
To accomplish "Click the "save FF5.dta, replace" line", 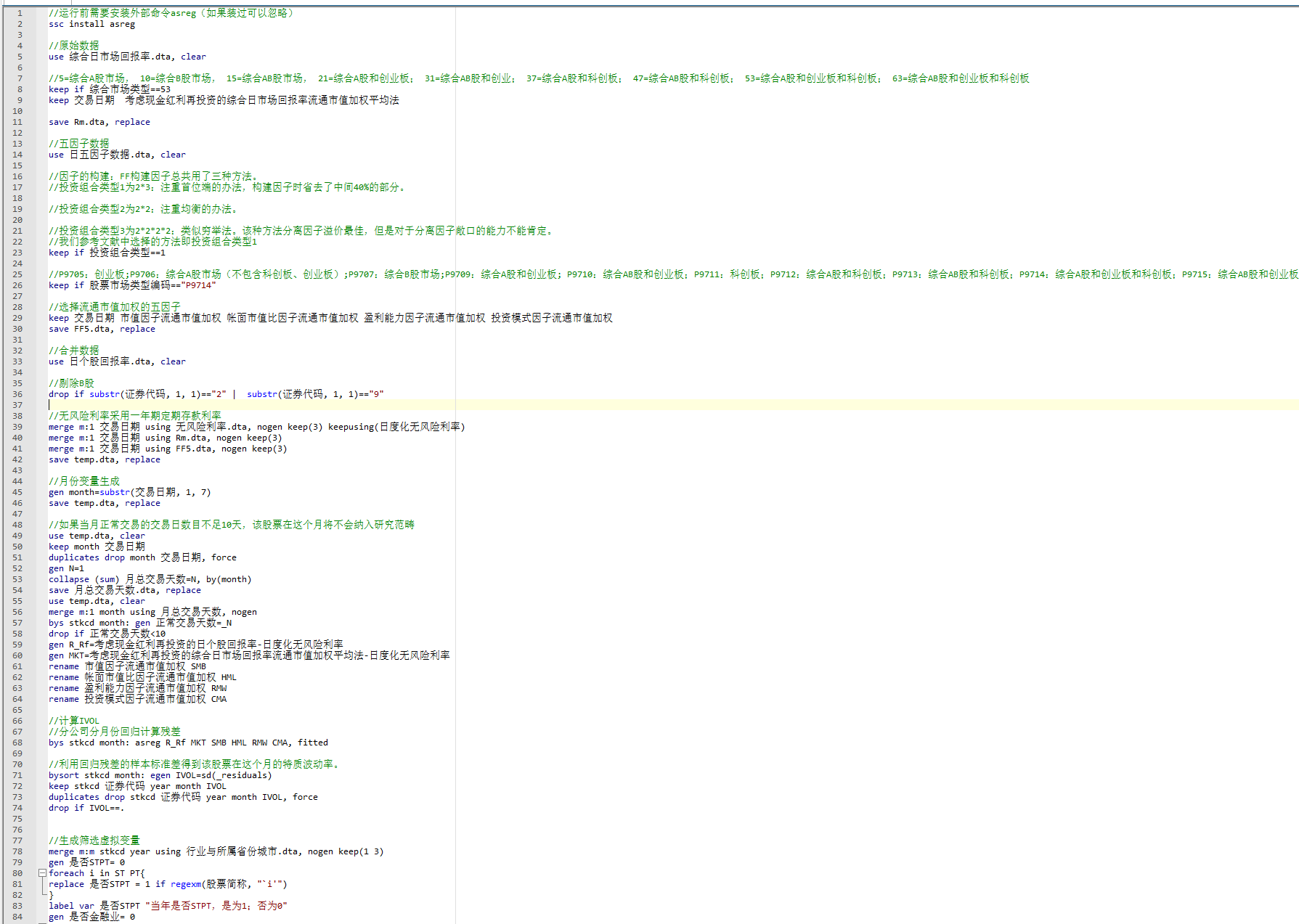I will point(102,329).
